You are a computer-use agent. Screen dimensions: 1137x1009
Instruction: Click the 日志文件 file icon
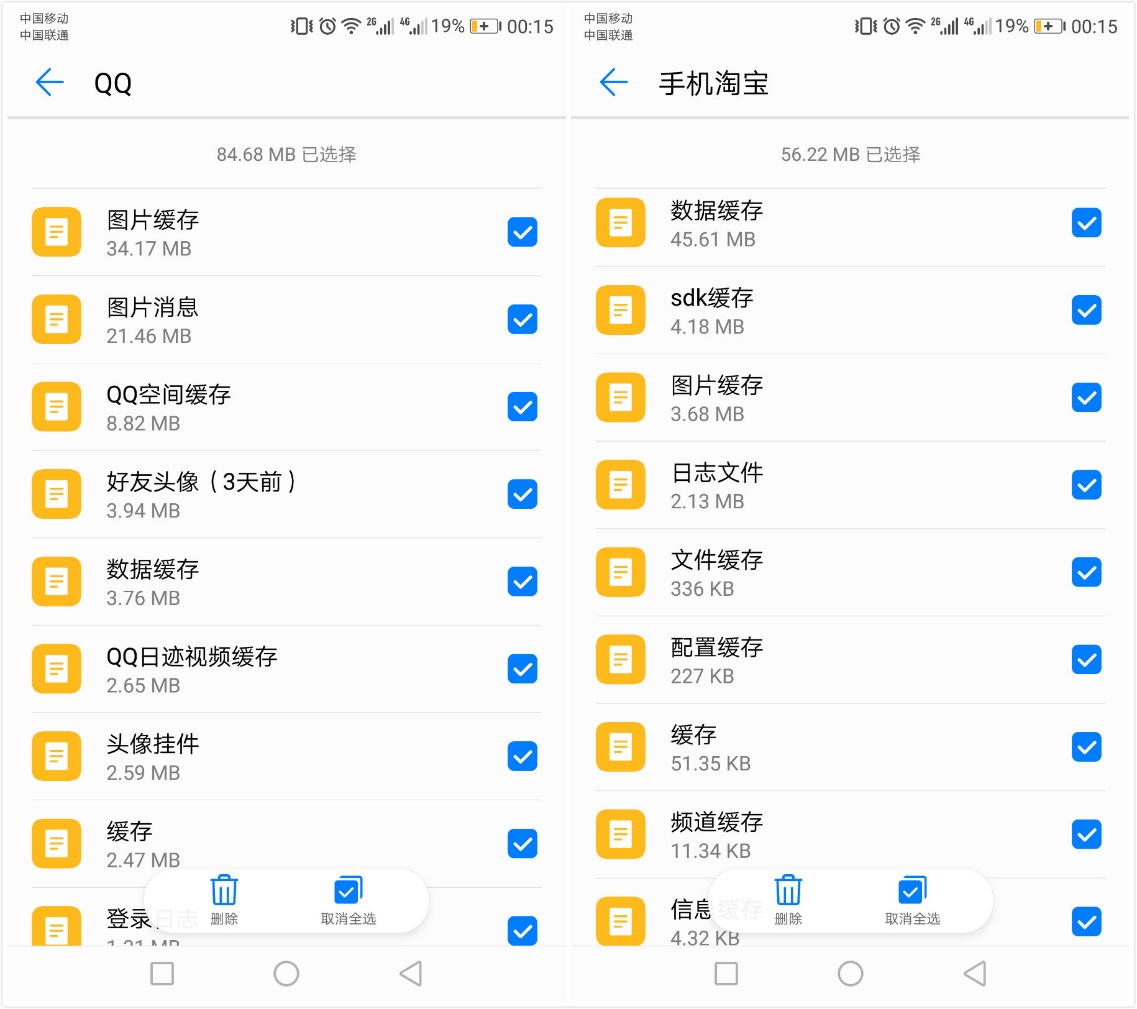coord(620,485)
